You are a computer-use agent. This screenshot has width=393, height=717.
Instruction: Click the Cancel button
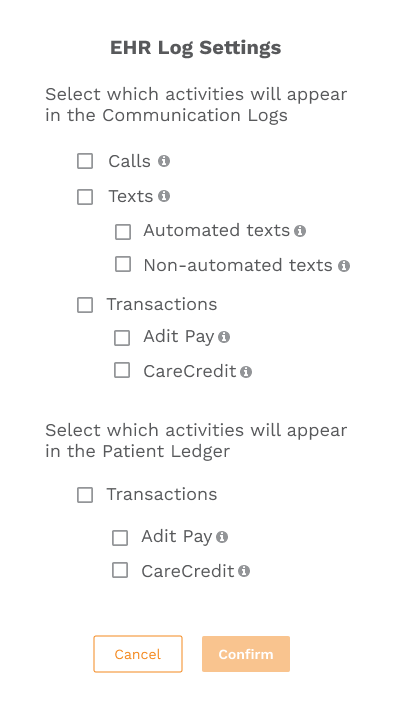[x=138, y=654]
